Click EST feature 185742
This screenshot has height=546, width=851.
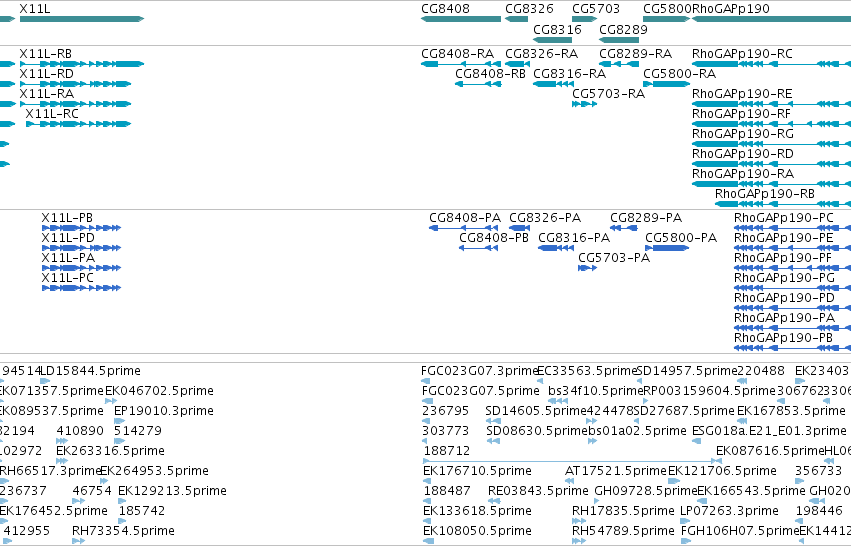(x=122, y=522)
